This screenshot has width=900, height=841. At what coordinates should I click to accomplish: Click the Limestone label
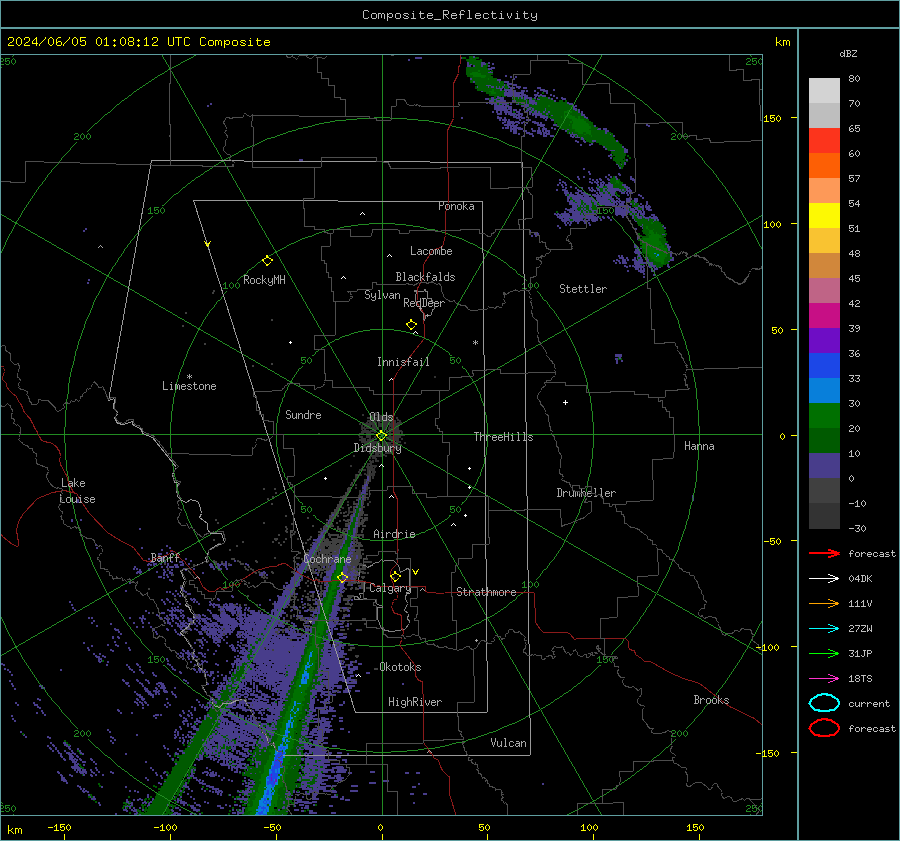point(189,386)
